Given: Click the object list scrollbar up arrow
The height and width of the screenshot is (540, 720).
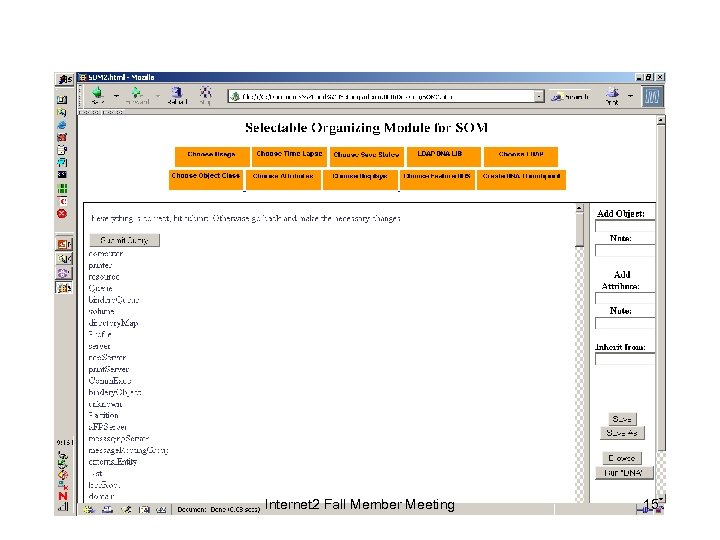Looking at the screenshot, I should coord(579,208).
